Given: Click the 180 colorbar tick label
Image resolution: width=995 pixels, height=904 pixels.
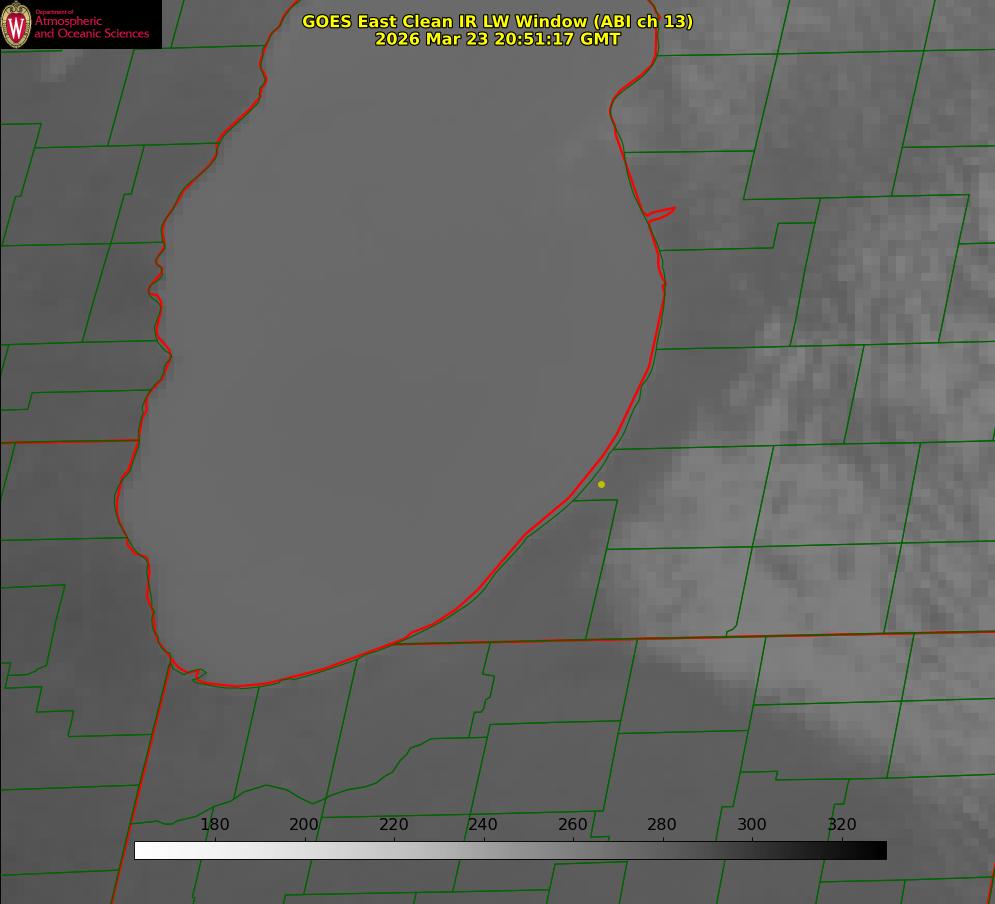Looking at the screenshot, I should [x=215, y=824].
